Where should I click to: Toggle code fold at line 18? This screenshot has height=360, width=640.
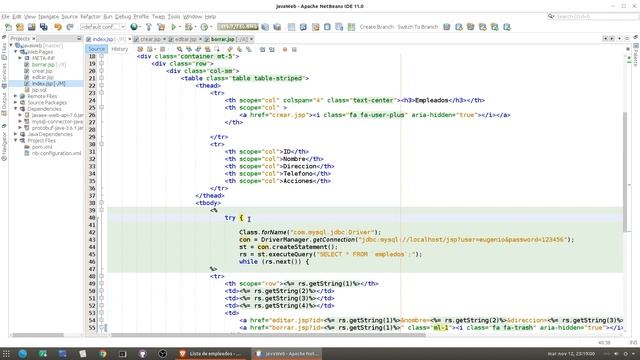click(101, 56)
